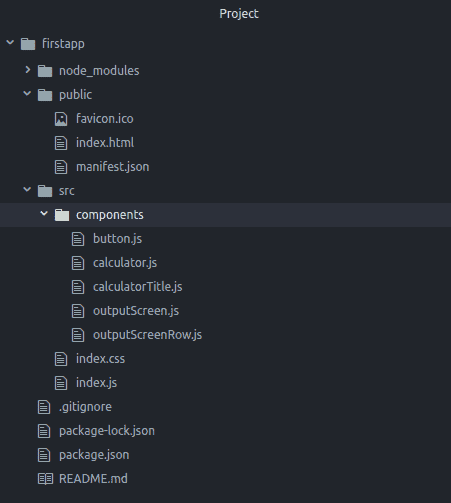Click the file icon next to button.js
The image size is (451, 503).
78,239
